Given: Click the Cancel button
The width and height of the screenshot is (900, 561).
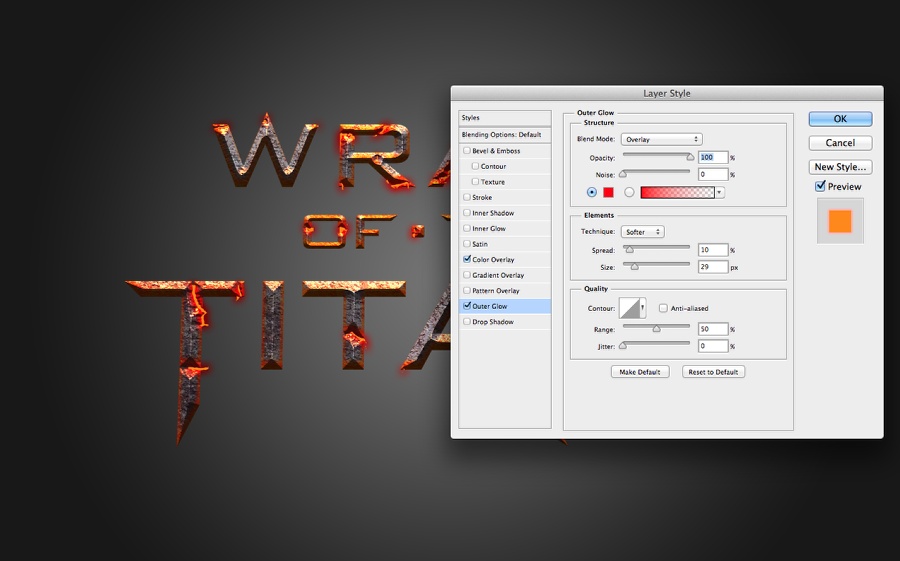Looking at the screenshot, I should coord(840,143).
